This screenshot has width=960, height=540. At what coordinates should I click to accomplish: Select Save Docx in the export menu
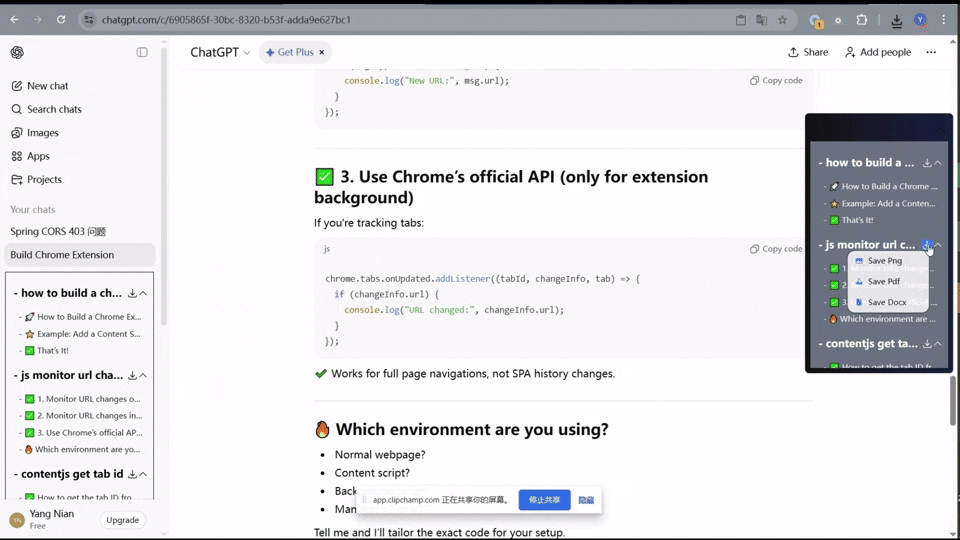coord(886,302)
